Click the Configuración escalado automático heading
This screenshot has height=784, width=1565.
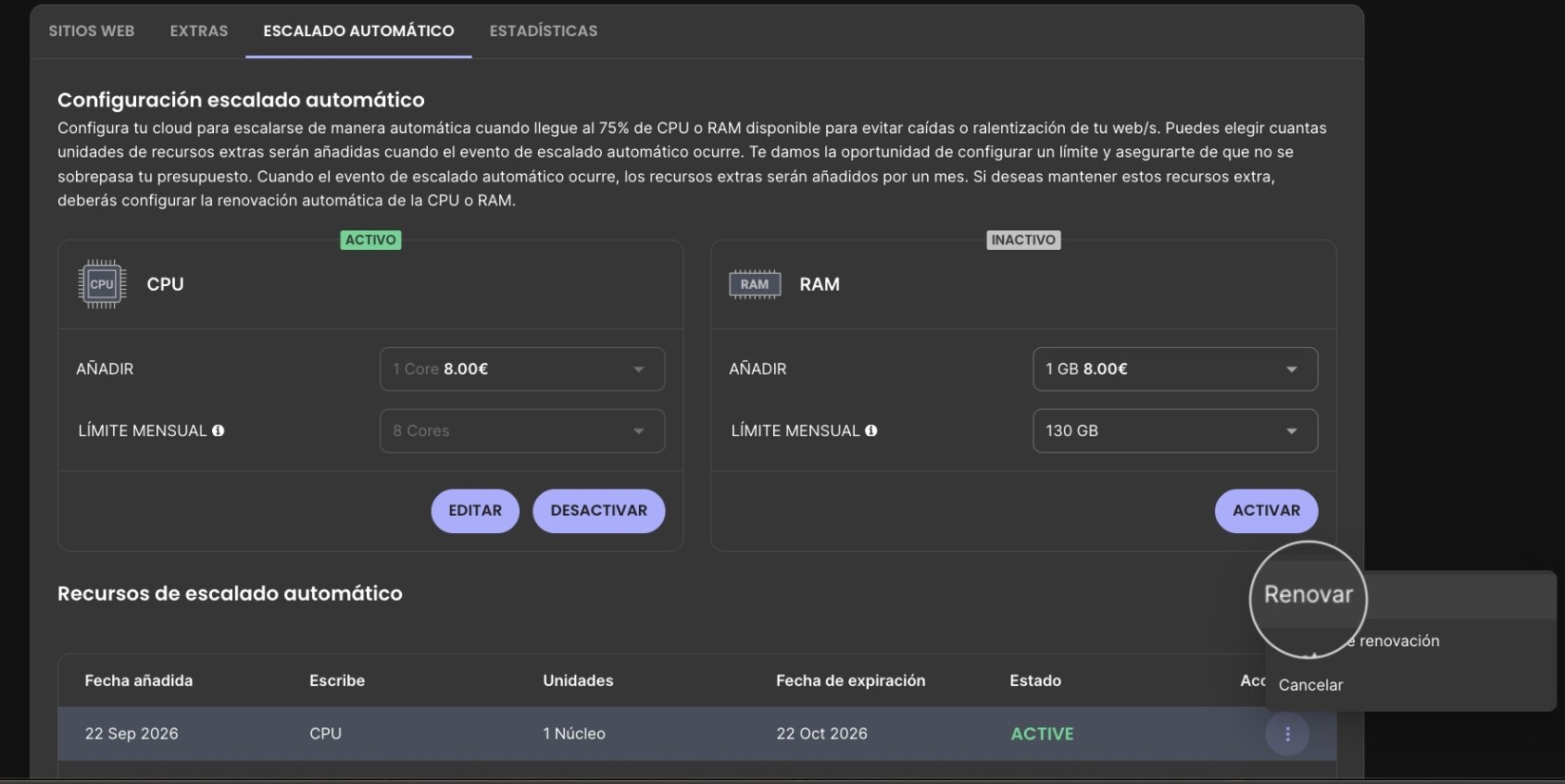coord(241,100)
